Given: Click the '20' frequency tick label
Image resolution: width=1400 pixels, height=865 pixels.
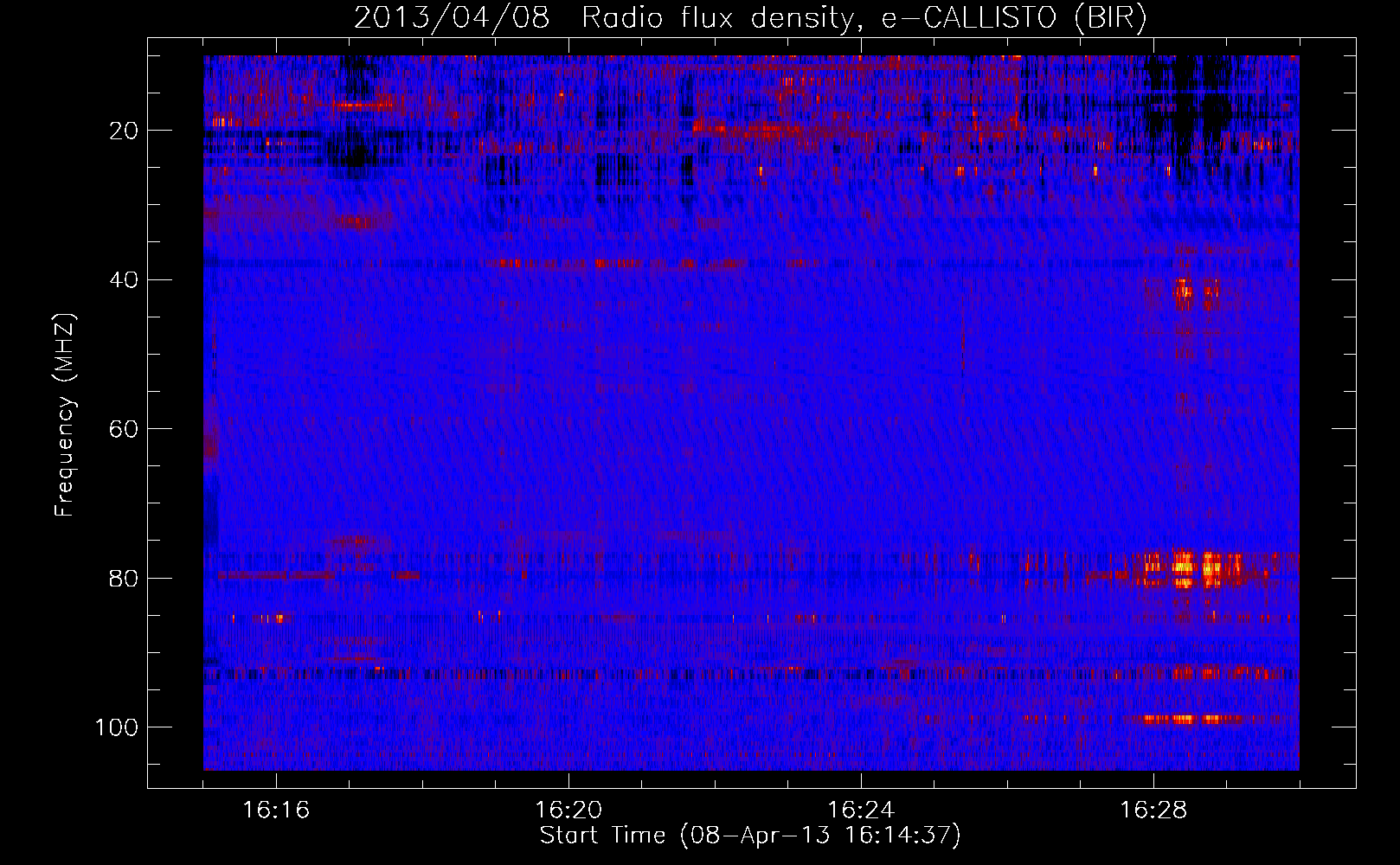Looking at the screenshot, I should (x=125, y=131).
